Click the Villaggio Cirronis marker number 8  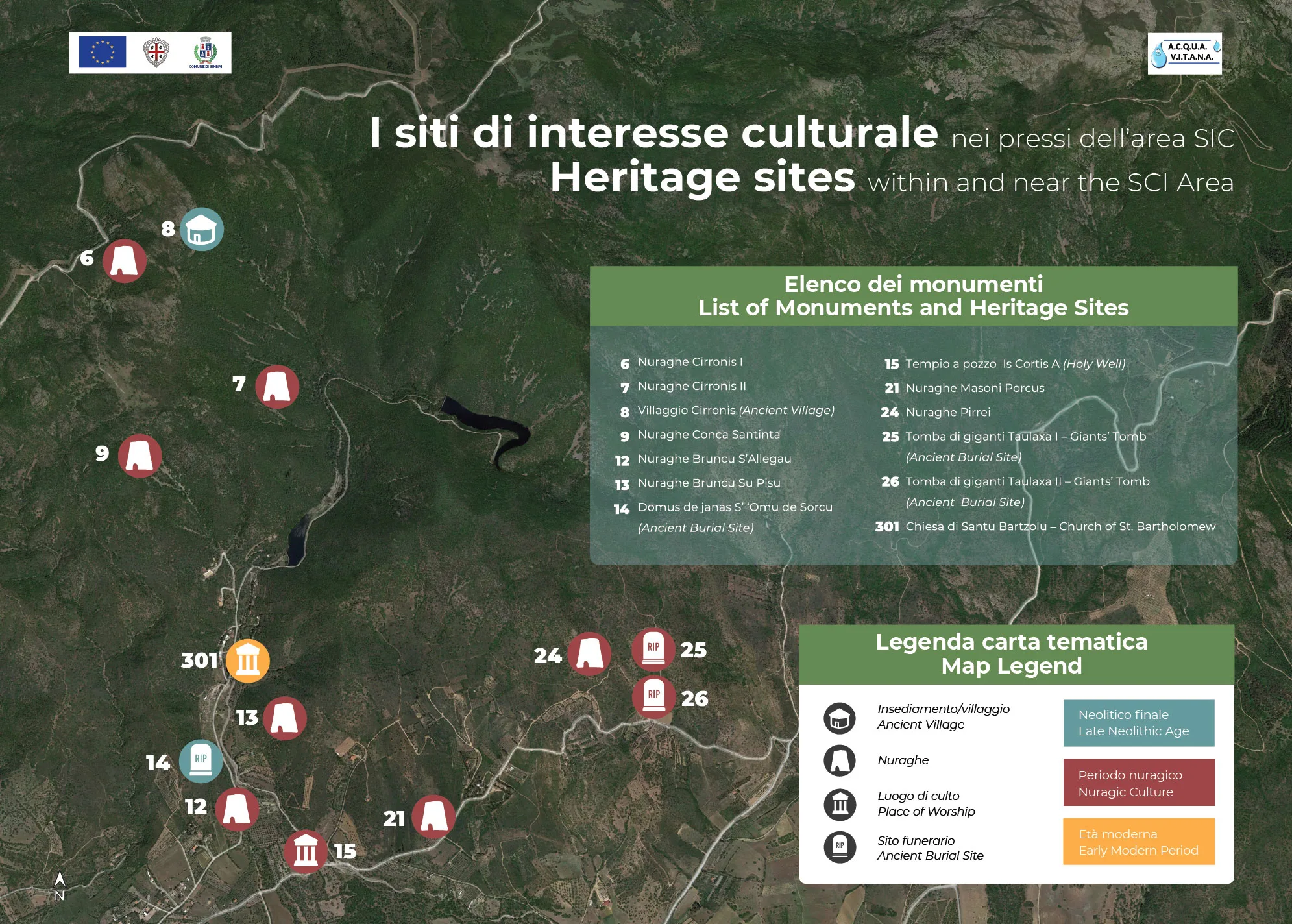click(x=202, y=229)
